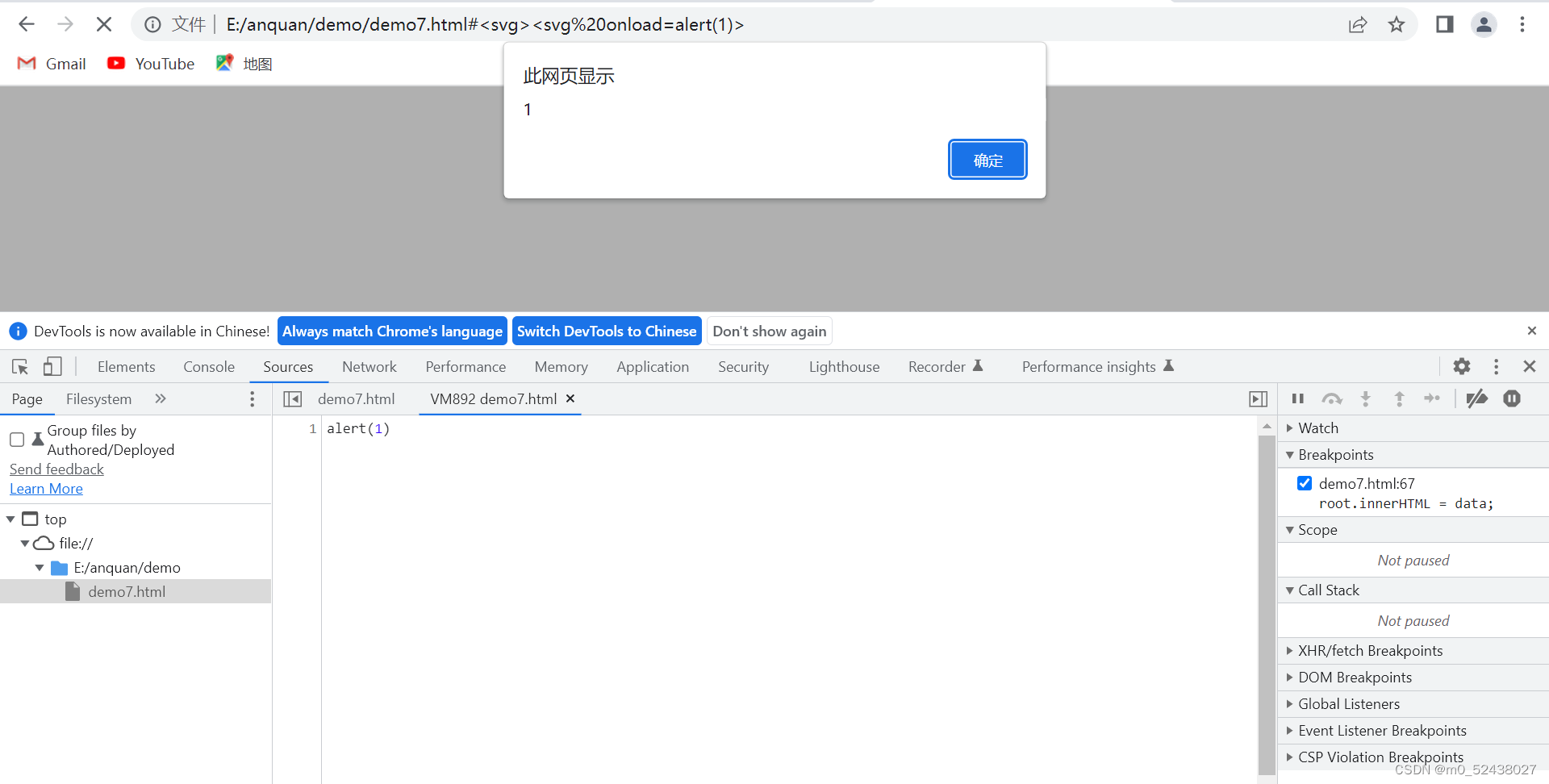Screen dimensions: 1549x784
Task: Select the Filesystem navigator tab
Action: (98, 399)
